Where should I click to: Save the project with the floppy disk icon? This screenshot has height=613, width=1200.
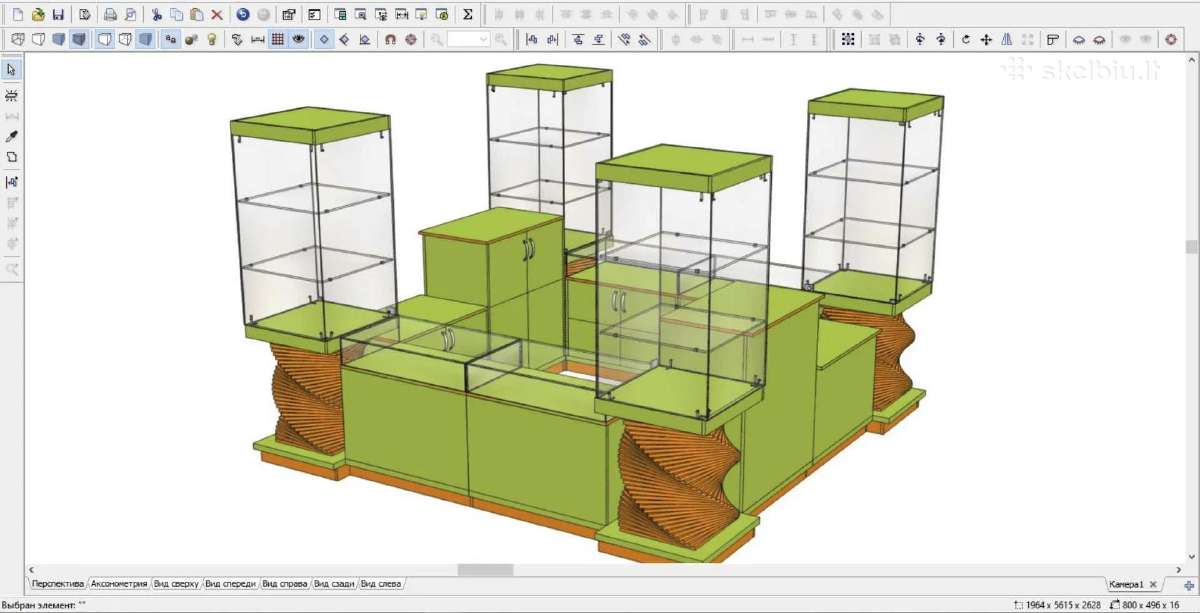(58, 15)
